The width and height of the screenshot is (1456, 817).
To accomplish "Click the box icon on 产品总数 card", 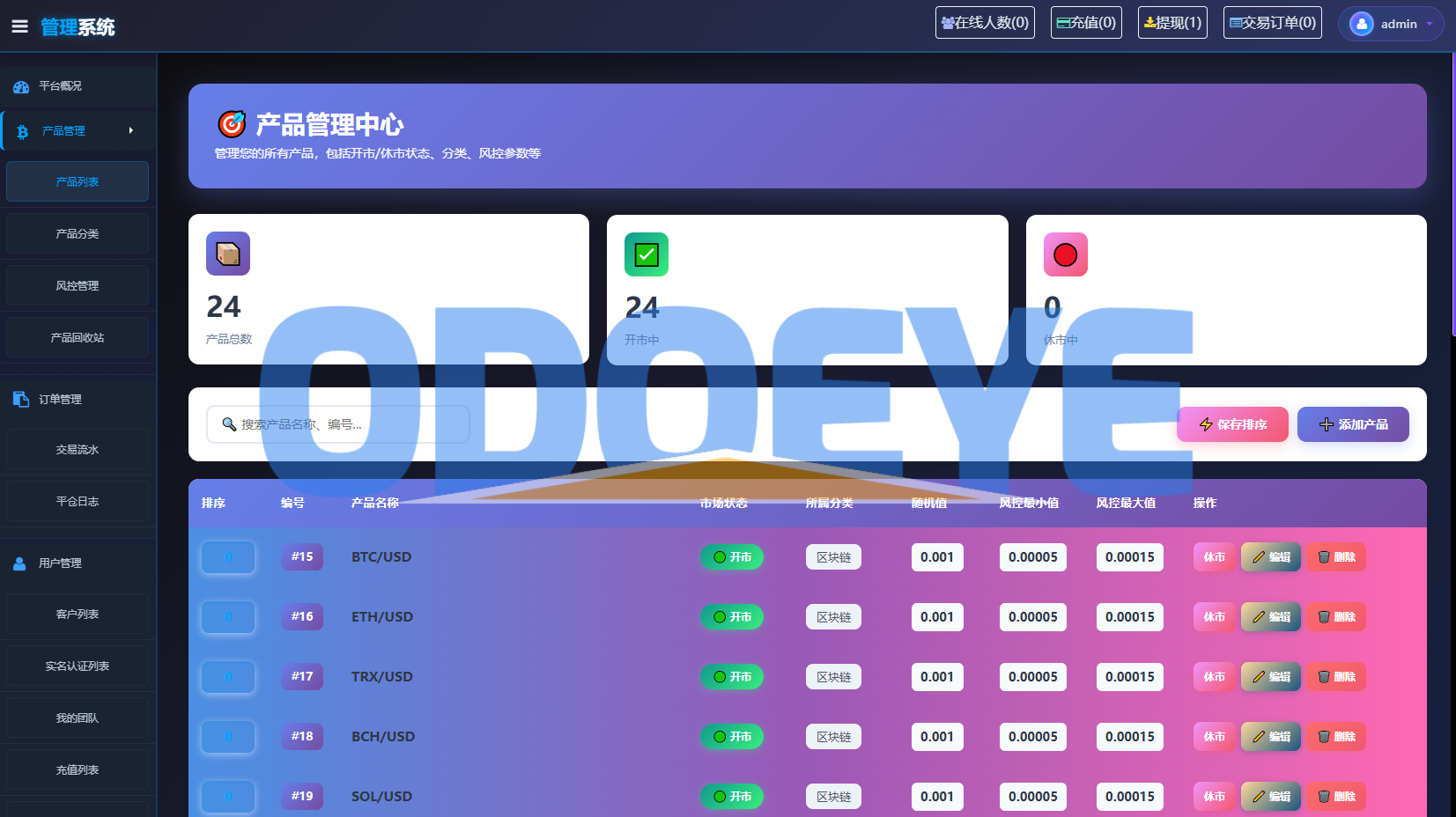I will pyautogui.click(x=228, y=254).
